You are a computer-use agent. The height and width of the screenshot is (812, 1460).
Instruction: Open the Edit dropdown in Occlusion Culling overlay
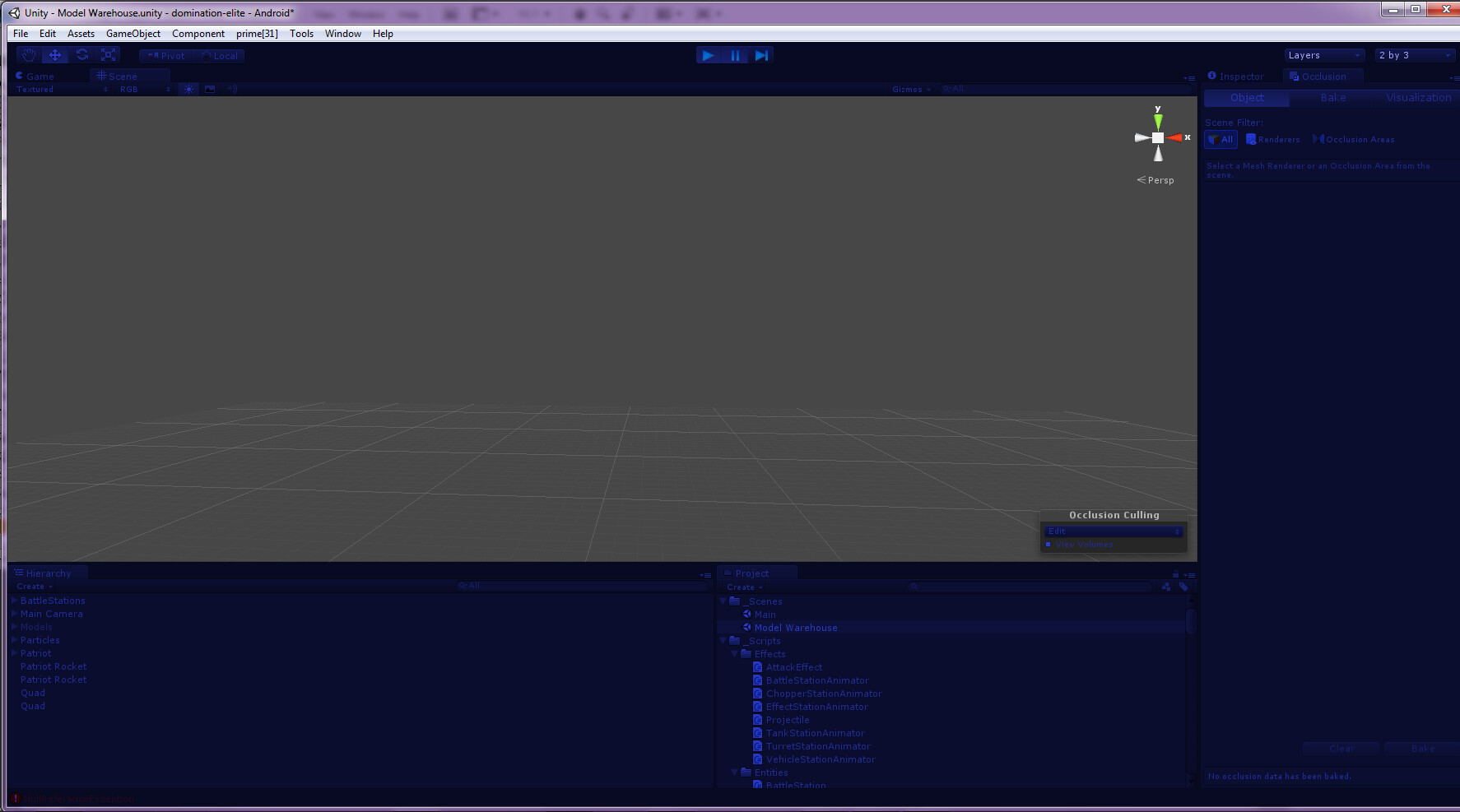1113,531
